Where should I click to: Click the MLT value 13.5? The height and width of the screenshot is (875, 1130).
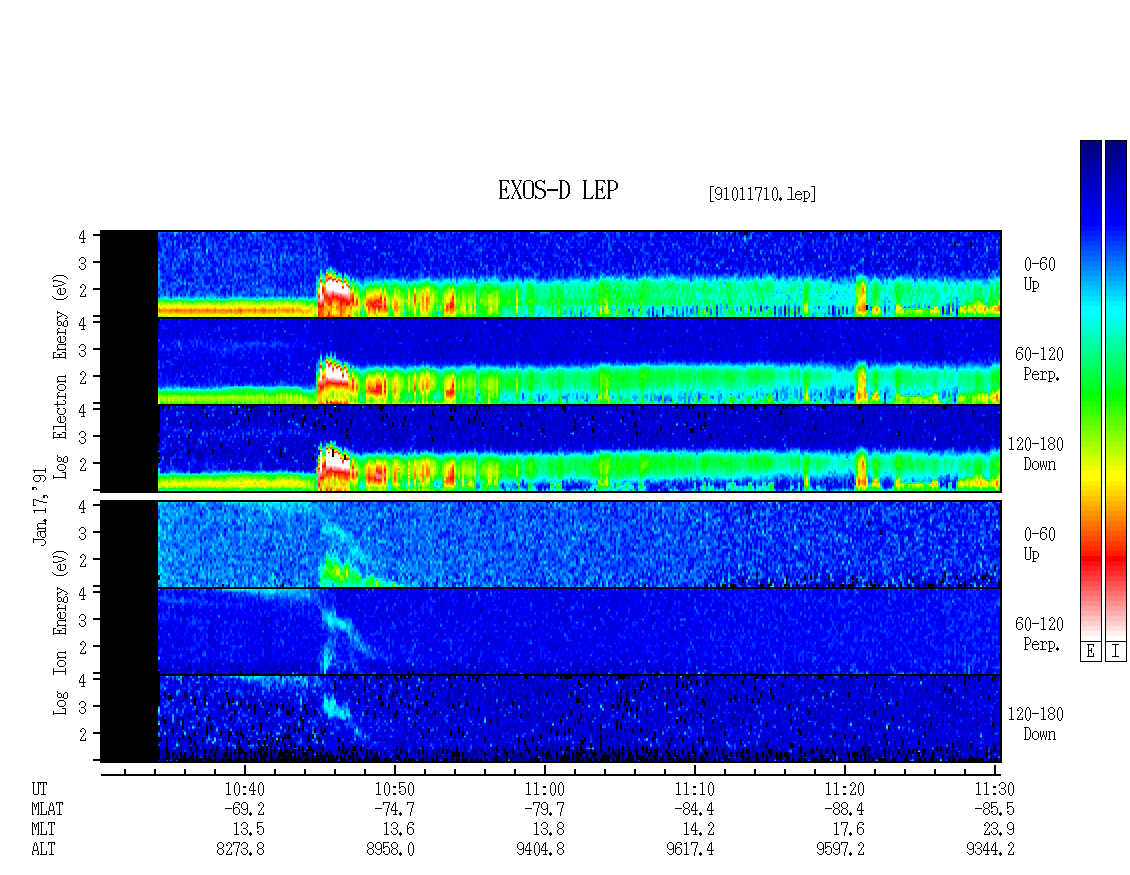pos(249,830)
